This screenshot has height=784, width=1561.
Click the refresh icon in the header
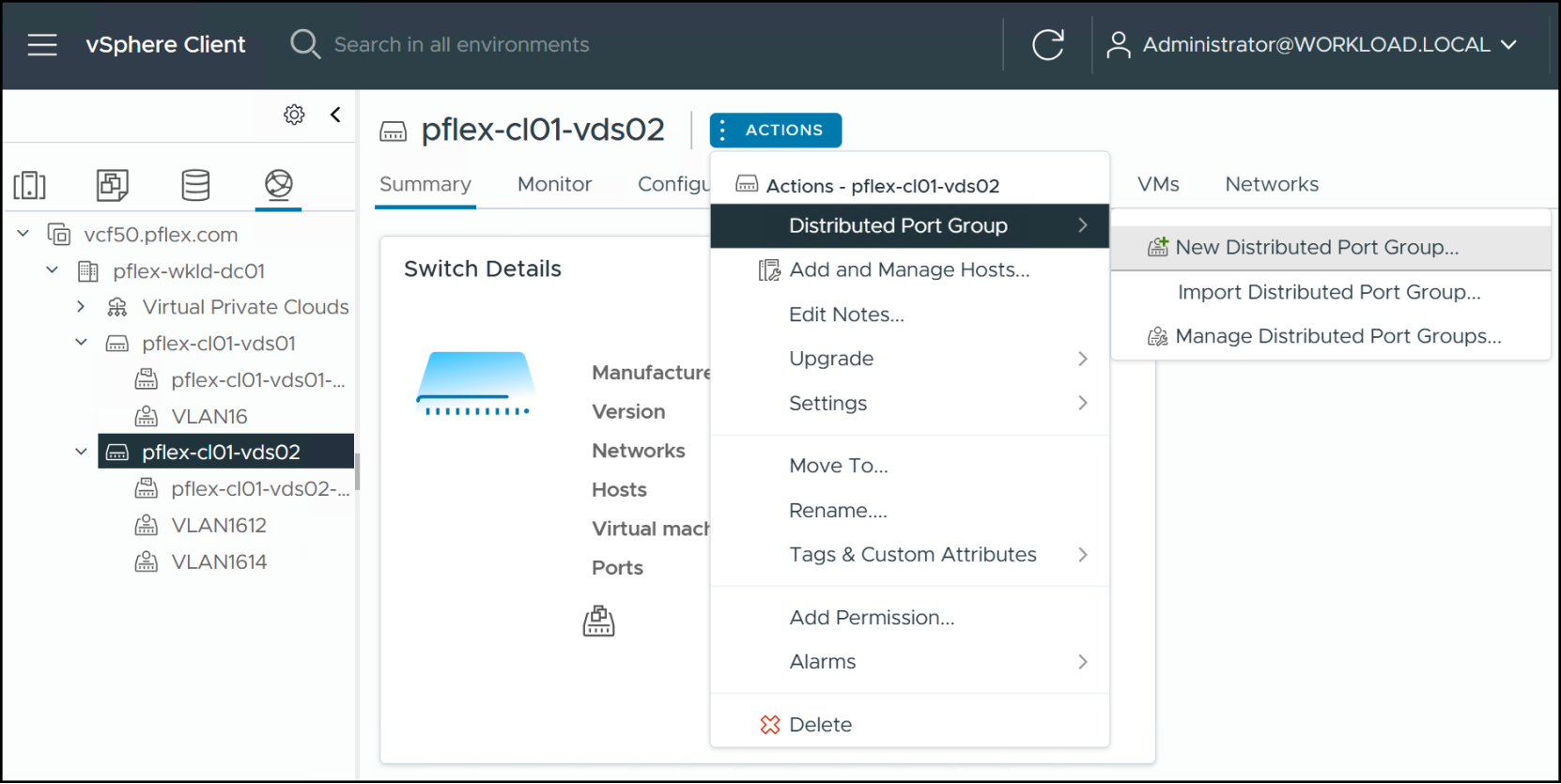click(x=1048, y=44)
